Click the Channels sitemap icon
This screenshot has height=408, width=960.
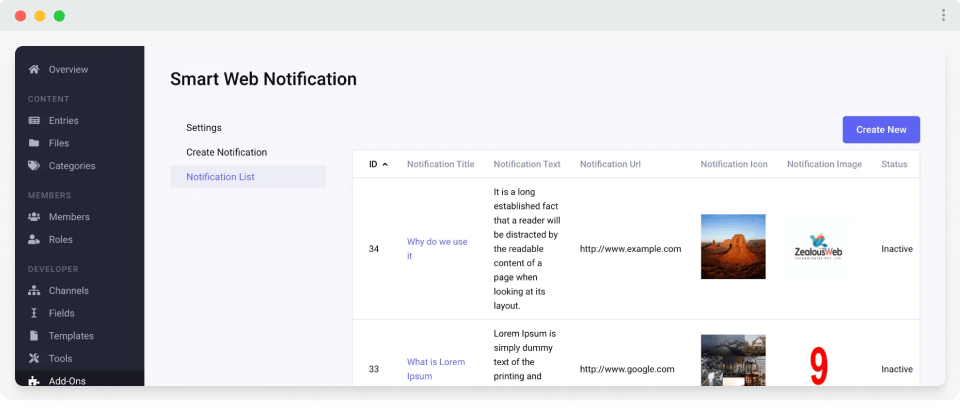[34, 291]
